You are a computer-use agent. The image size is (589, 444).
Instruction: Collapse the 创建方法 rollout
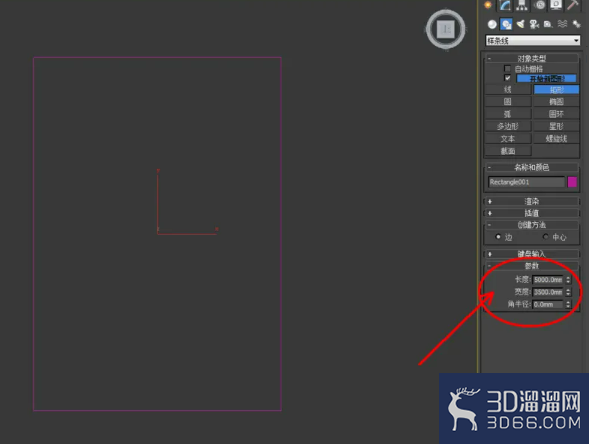[x=532, y=225]
